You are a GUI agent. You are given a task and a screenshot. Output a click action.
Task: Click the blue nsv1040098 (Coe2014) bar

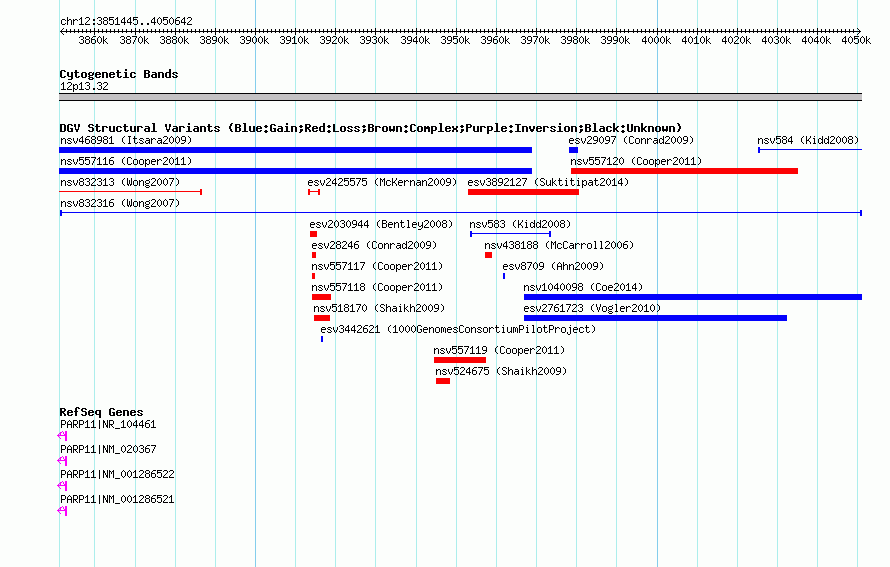coord(692,297)
